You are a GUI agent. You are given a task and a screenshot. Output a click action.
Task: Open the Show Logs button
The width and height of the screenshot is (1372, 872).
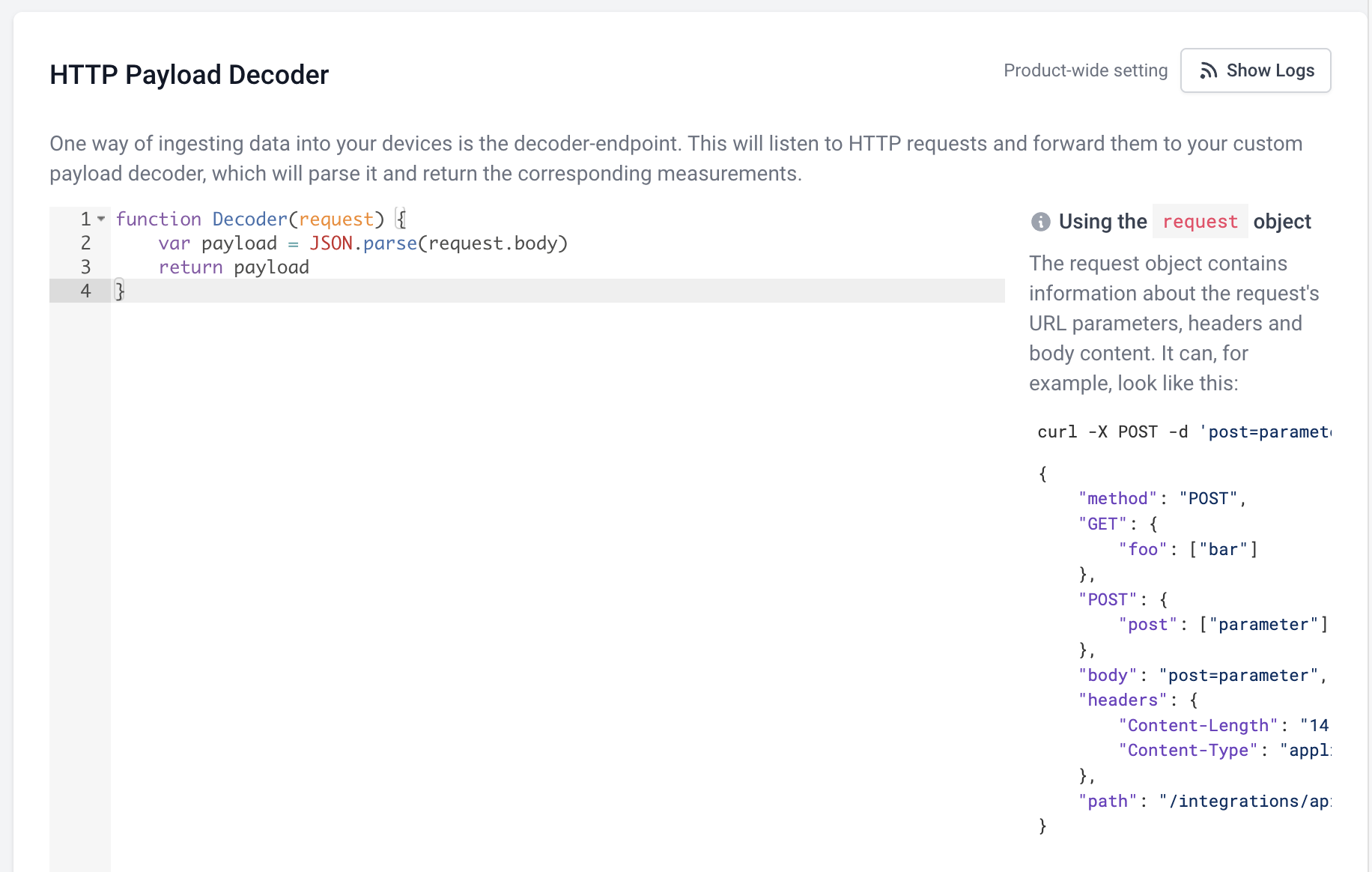(x=1255, y=70)
